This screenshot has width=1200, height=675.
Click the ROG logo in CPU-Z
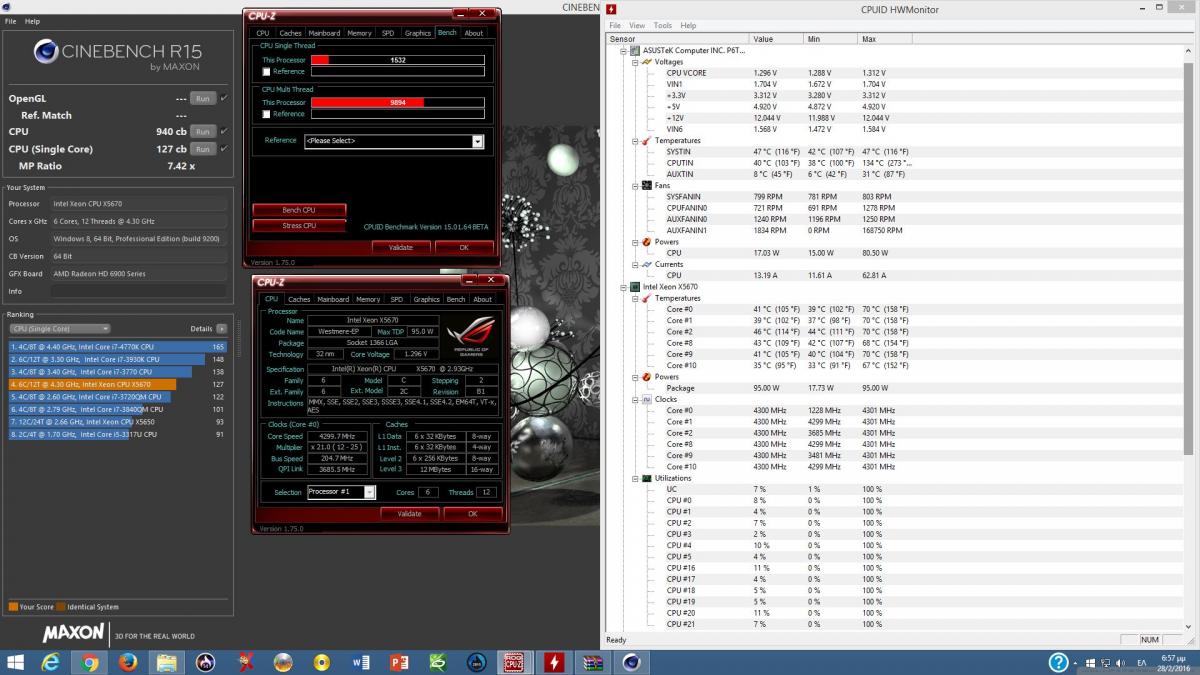click(x=470, y=334)
